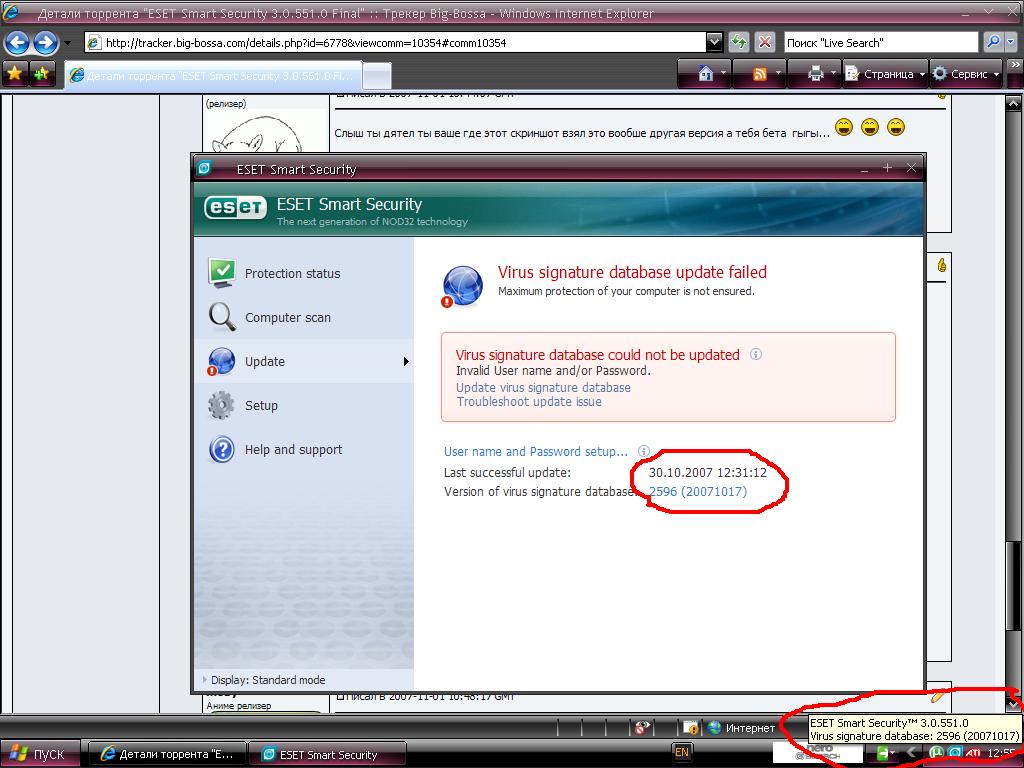The image size is (1024, 768).
Task: Click info icon beside update error heading
Action: pyautogui.click(x=756, y=354)
